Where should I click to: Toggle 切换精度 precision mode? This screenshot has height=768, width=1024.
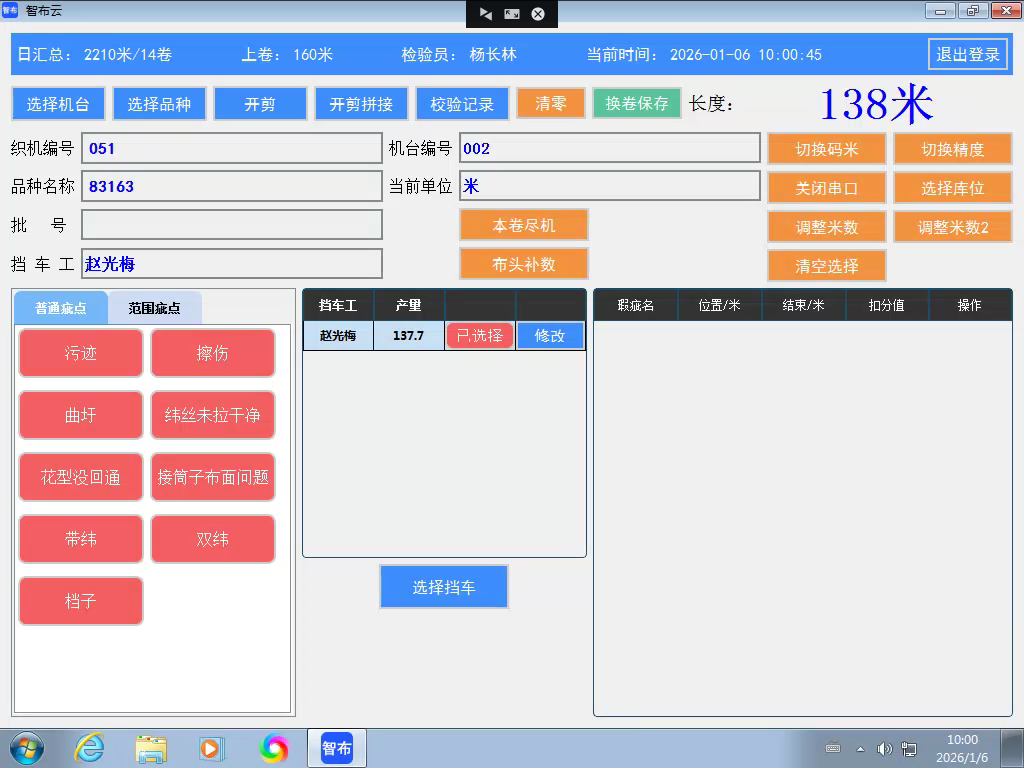952,148
